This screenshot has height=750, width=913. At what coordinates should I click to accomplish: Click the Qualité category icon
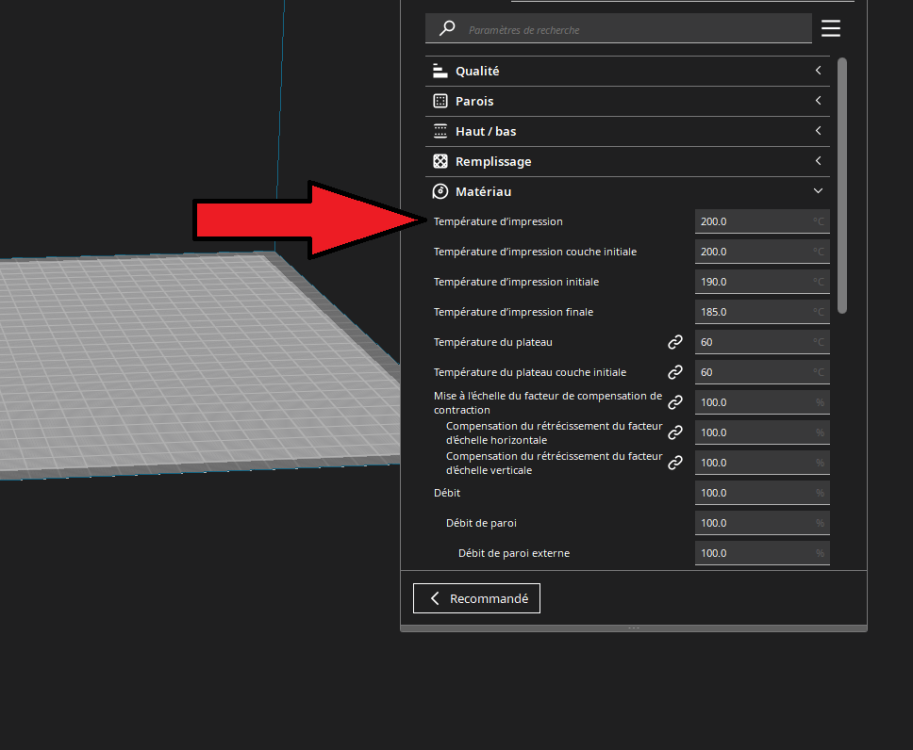pyautogui.click(x=440, y=71)
